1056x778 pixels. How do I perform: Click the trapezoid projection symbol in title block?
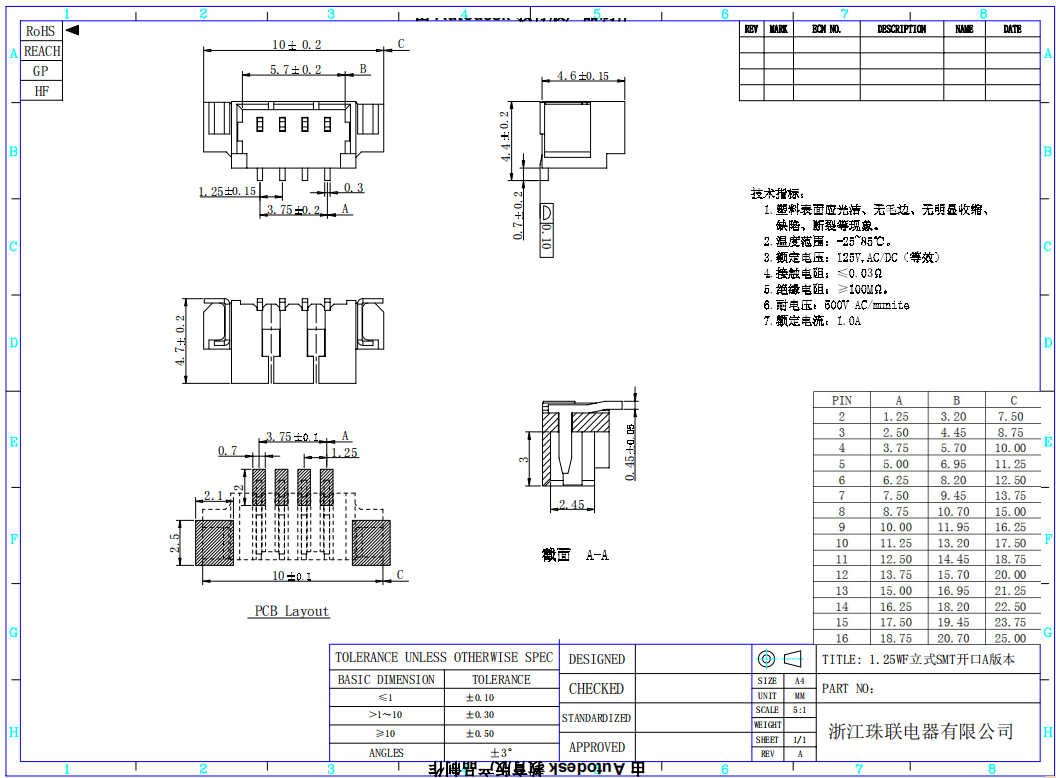[x=793, y=659]
